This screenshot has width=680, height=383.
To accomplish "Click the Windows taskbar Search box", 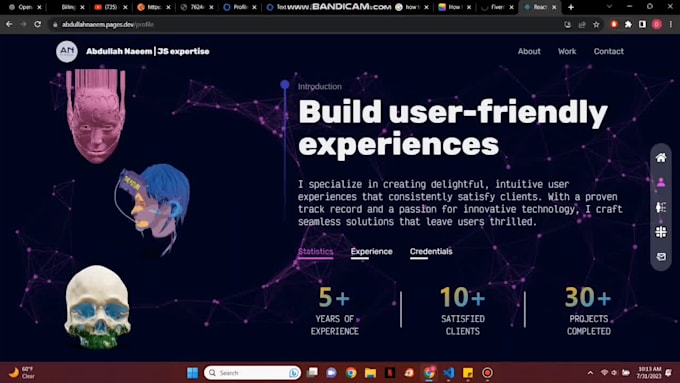I will click(252, 373).
